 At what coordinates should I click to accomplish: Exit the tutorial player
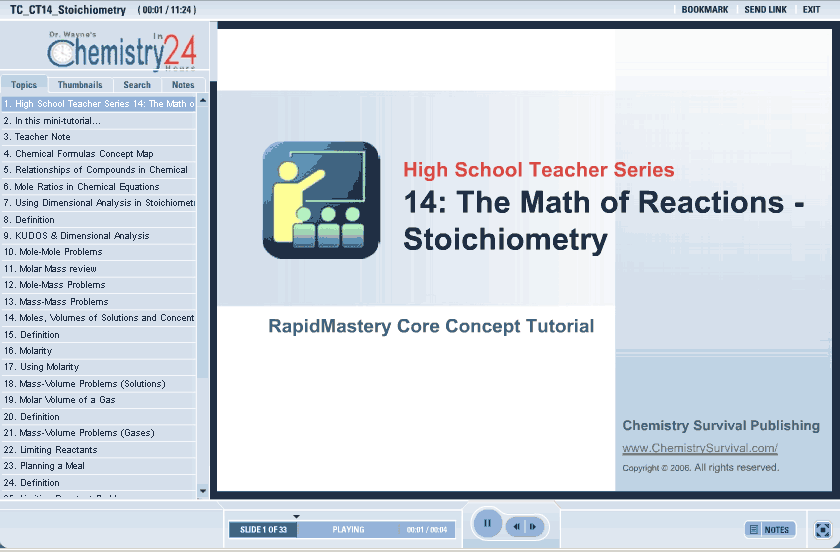(x=811, y=9)
